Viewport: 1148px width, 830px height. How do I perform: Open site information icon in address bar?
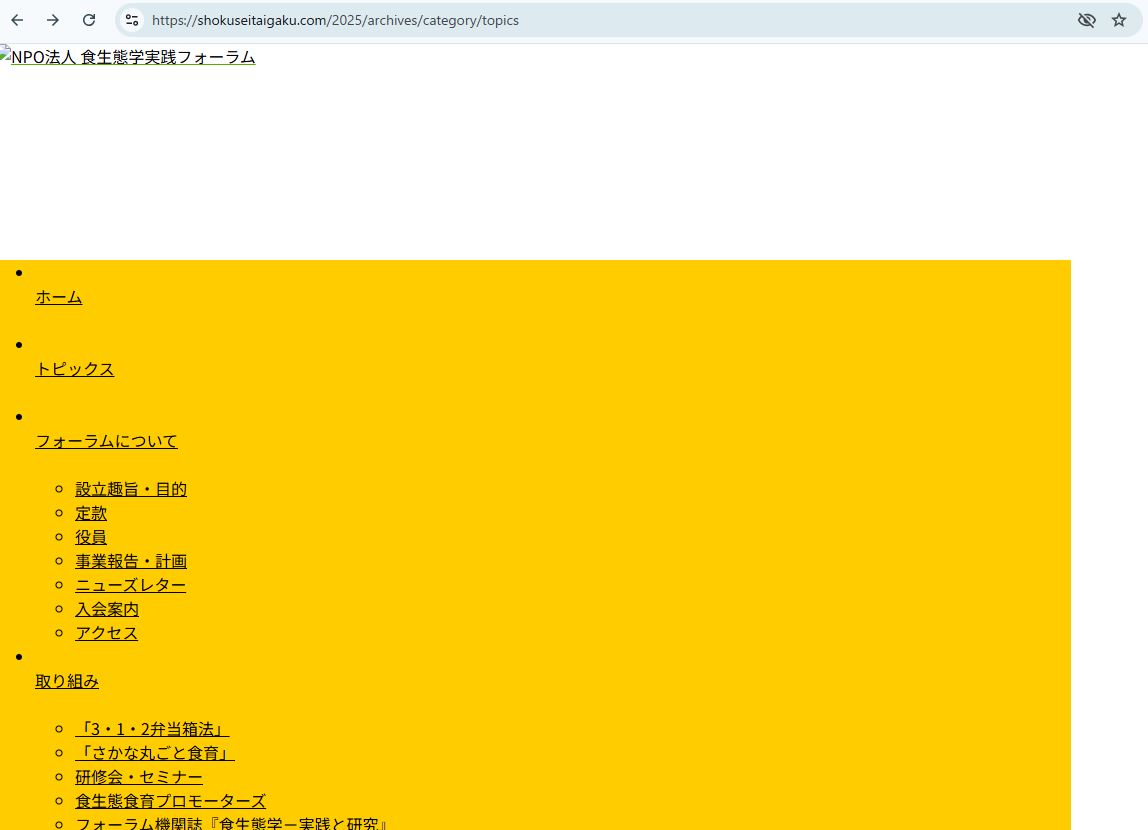click(x=132, y=20)
